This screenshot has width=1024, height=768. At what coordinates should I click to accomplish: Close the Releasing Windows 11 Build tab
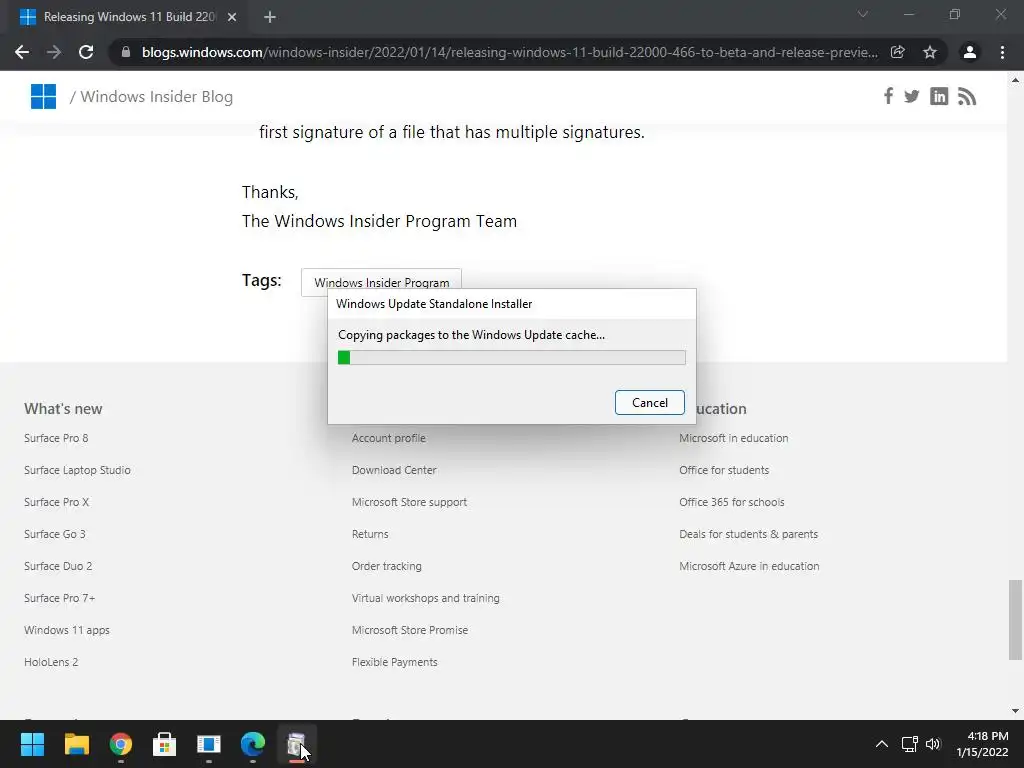[232, 17]
